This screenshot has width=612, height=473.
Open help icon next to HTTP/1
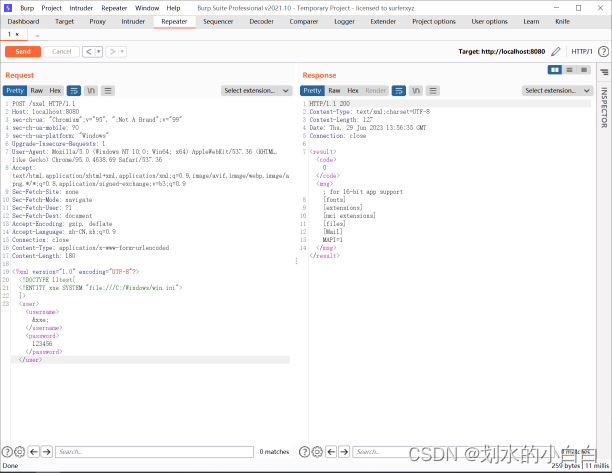click(603, 52)
